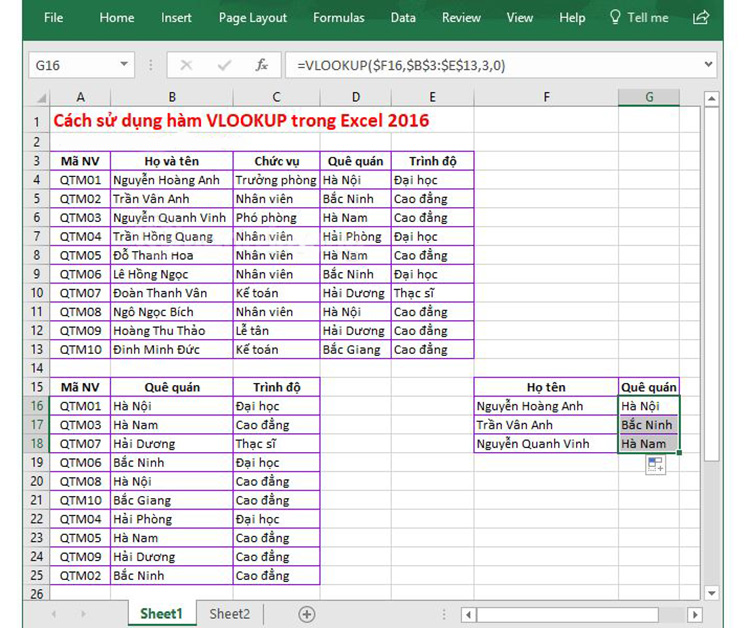
Task: Click cell 'QTM07' in row 18
Action: (x=80, y=444)
